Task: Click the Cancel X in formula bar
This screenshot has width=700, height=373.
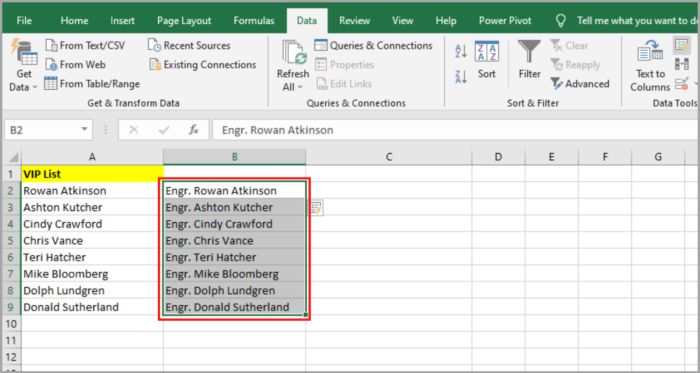Action: point(133,130)
